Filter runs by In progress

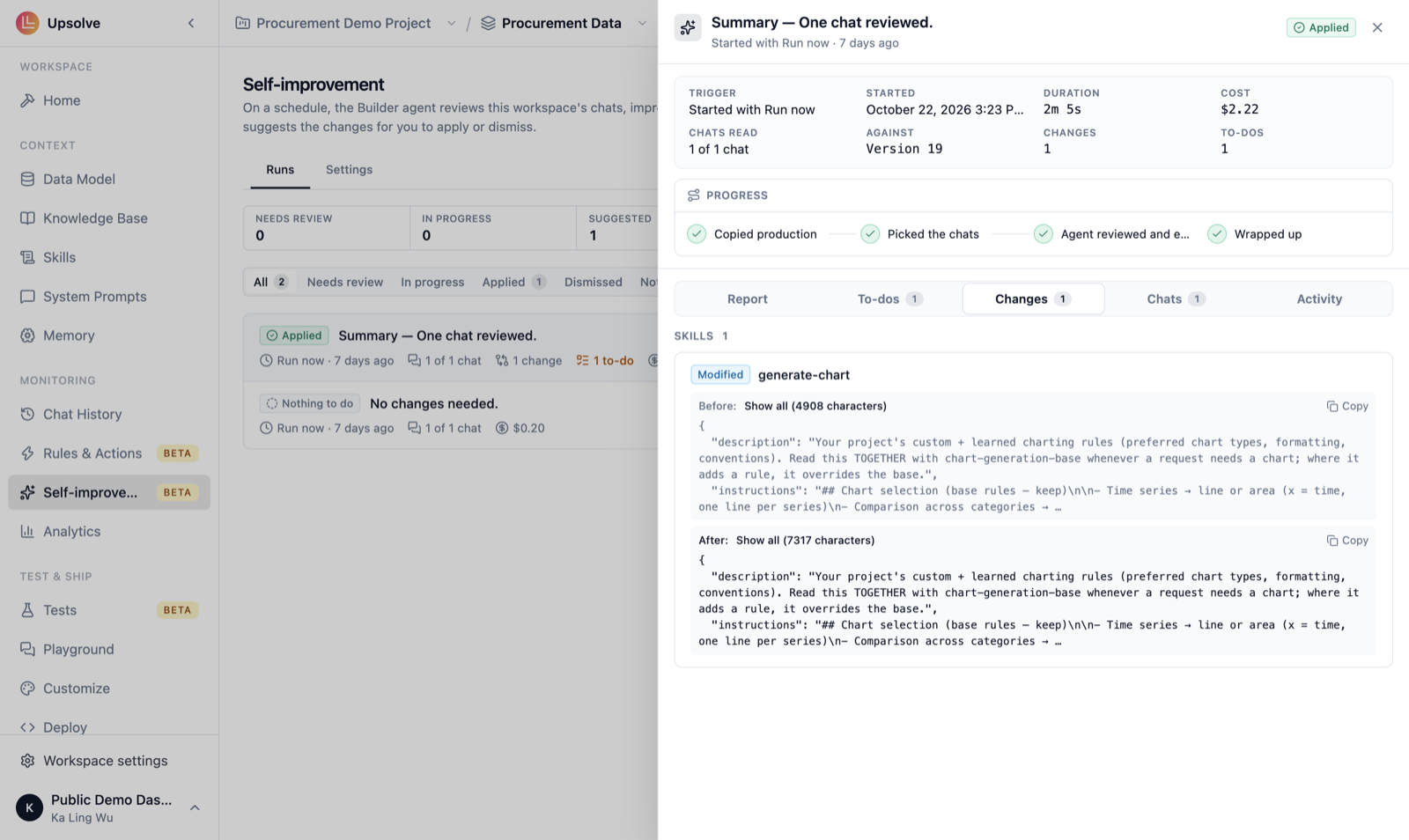point(432,282)
